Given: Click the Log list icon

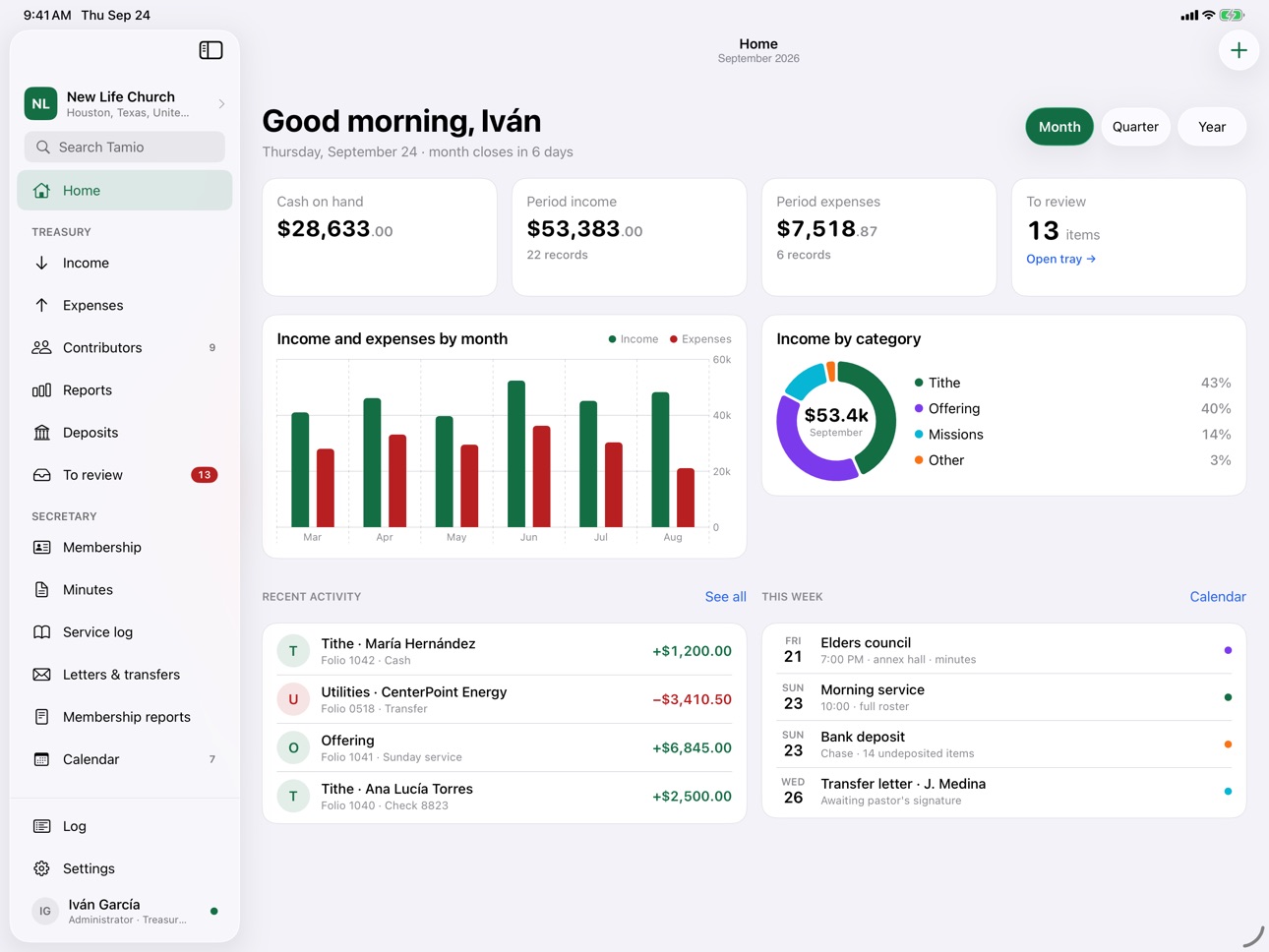Looking at the screenshot, I should [x=41, y=825].
